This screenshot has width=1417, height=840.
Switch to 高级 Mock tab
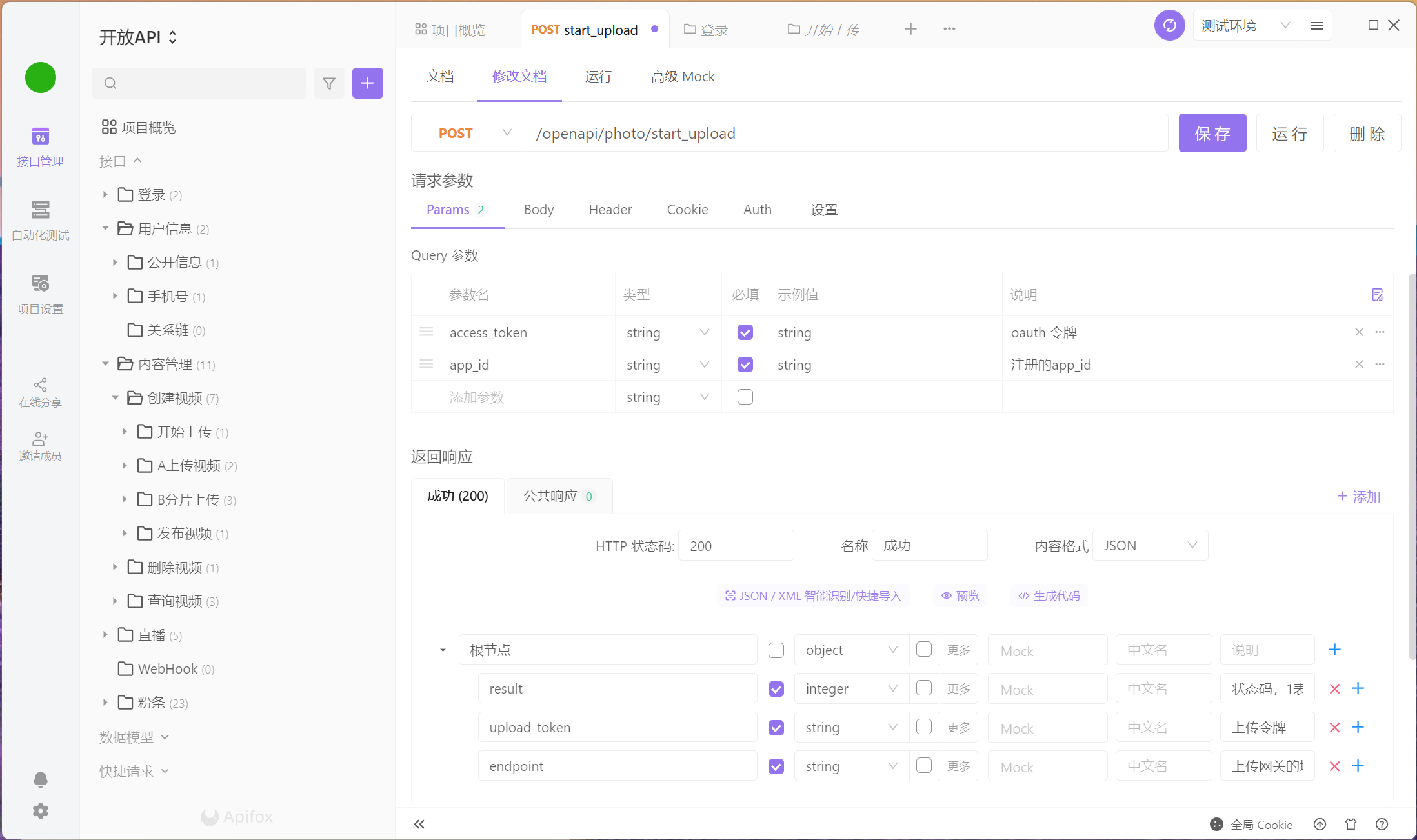[683, 76]
